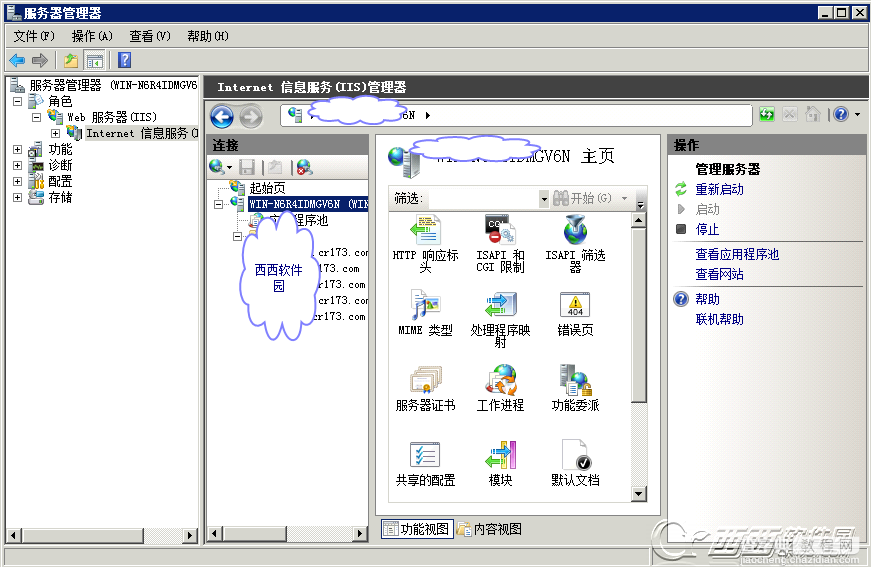Click the save disk icon in 连接 toolbar
The height and width of the screenshot is (567, 871).
[247, 167]
